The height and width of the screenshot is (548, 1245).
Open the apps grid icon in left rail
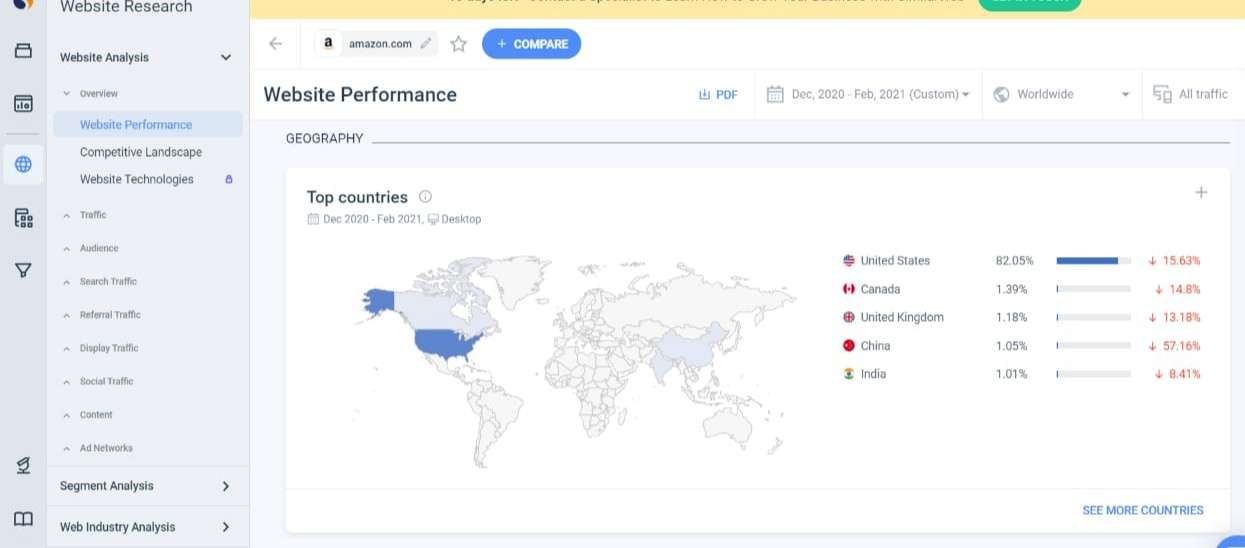coord(23,217)
